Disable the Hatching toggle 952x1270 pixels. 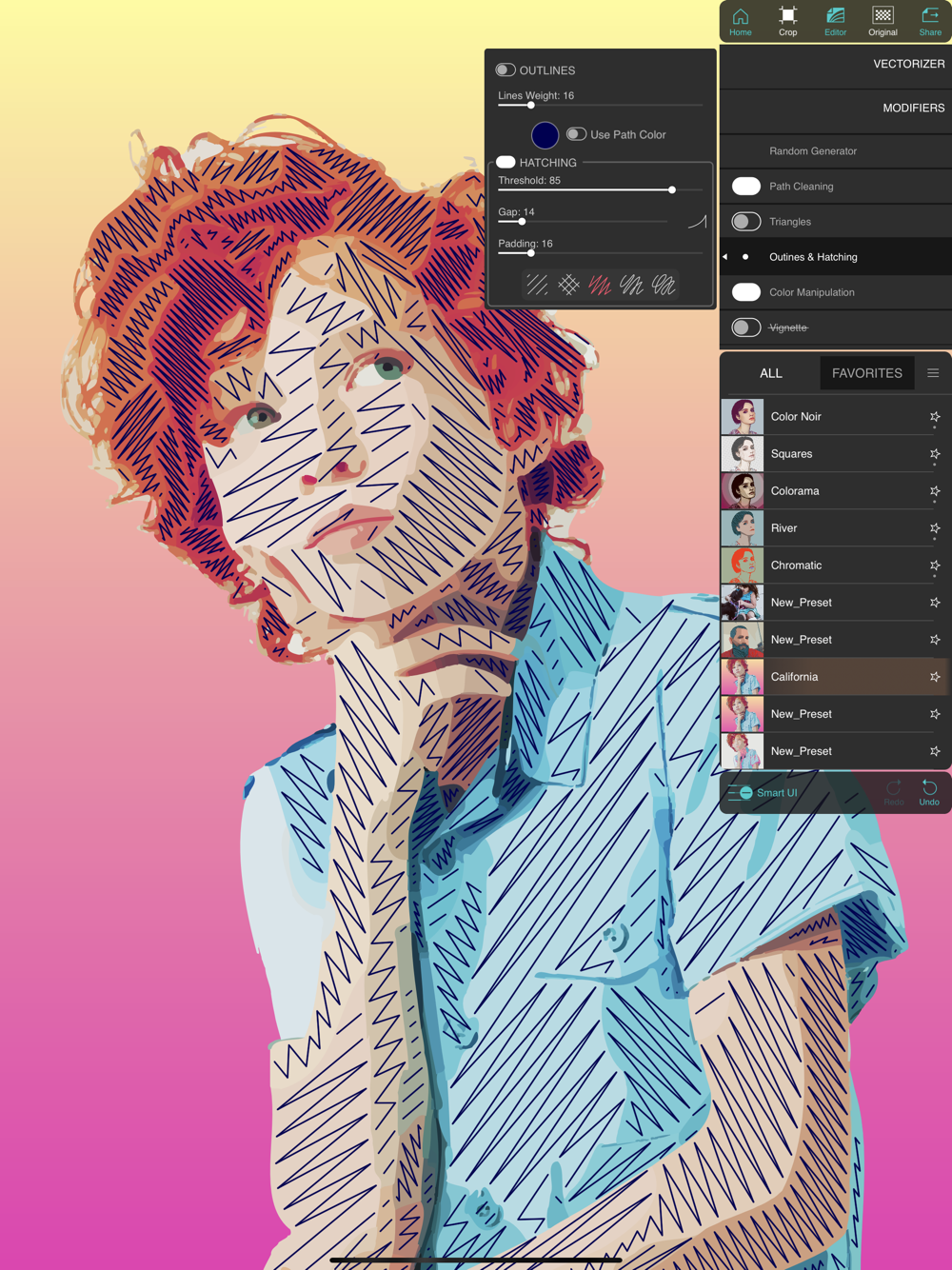(x=506, y=163)
